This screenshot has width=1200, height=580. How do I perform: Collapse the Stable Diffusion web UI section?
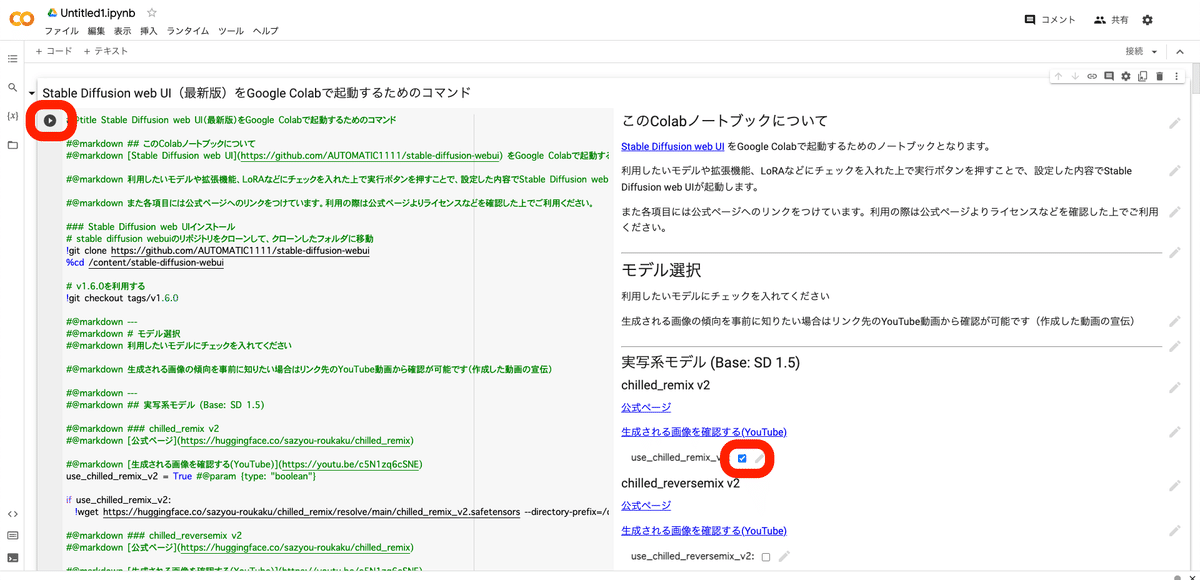(33, 93)
